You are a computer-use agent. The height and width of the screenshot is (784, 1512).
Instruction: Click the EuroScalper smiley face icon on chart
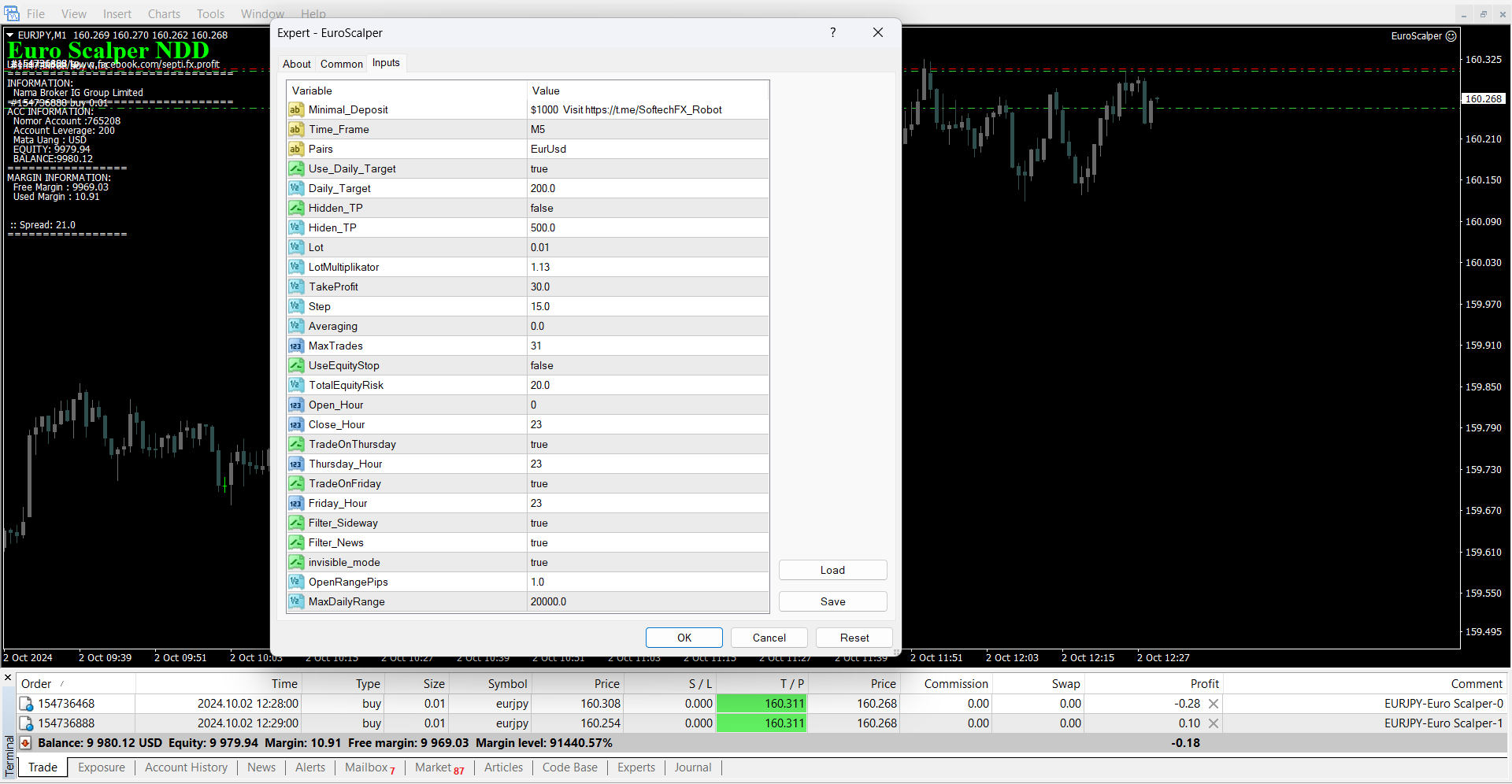point(1451,36)
